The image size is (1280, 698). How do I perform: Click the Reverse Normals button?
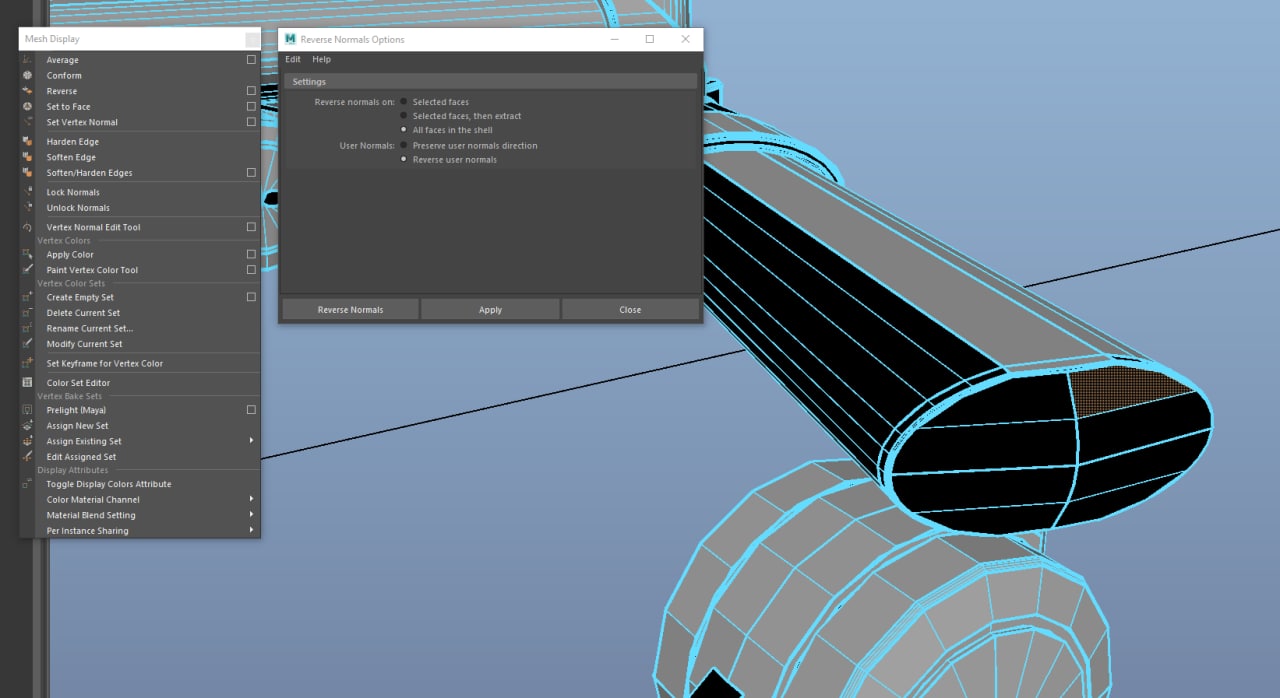(x=350, y=310)
